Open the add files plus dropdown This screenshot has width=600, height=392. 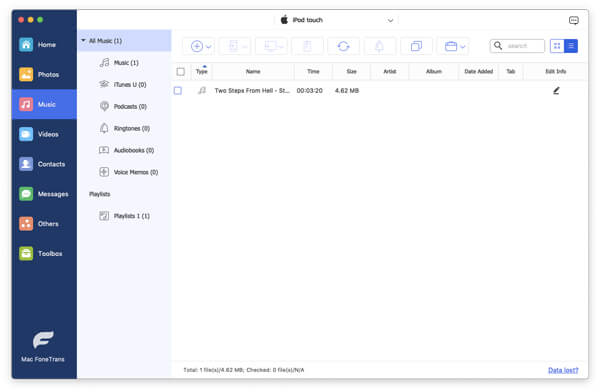click(201, 46)
